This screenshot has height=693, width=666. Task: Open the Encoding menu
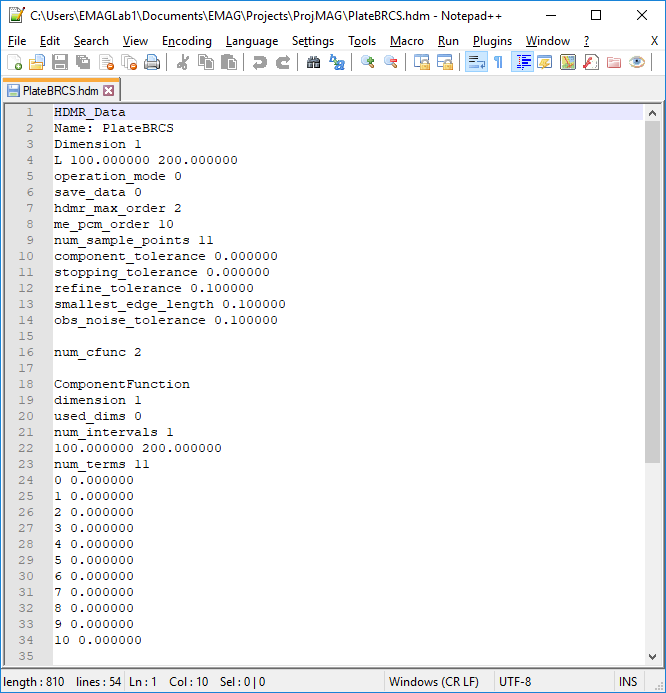pos(186,41)
